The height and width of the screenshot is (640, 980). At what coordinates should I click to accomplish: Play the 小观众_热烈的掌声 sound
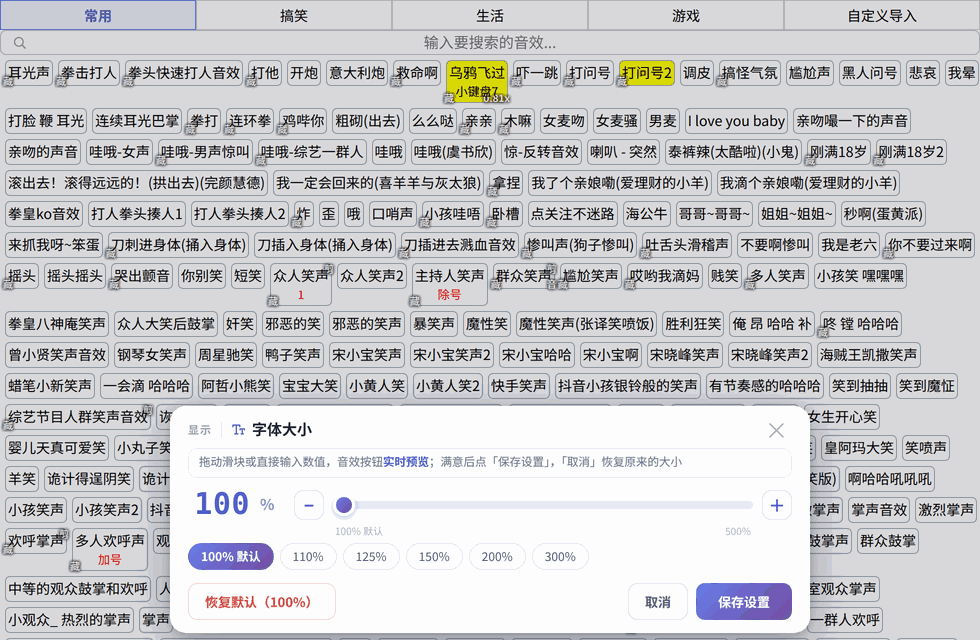69,619
